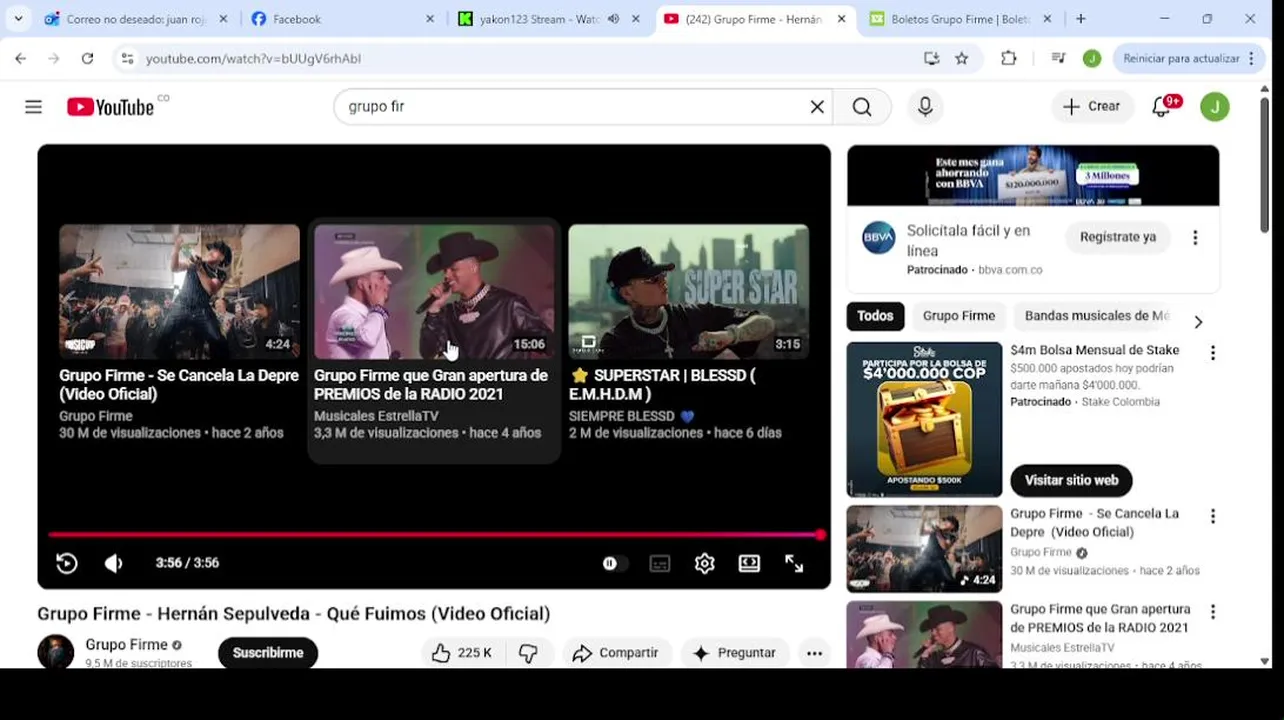
Task: Click the Chrome address bar URL
Action: coord(253,59)
